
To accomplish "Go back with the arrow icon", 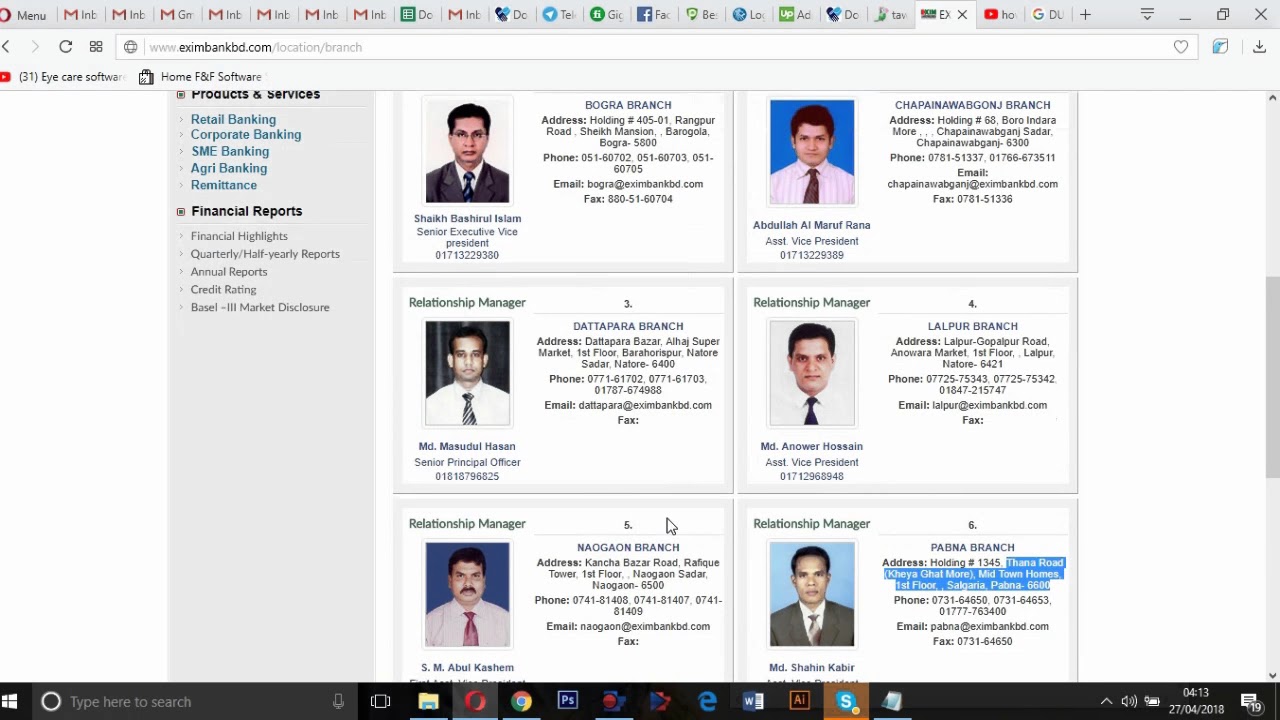I will coord(6,47).
